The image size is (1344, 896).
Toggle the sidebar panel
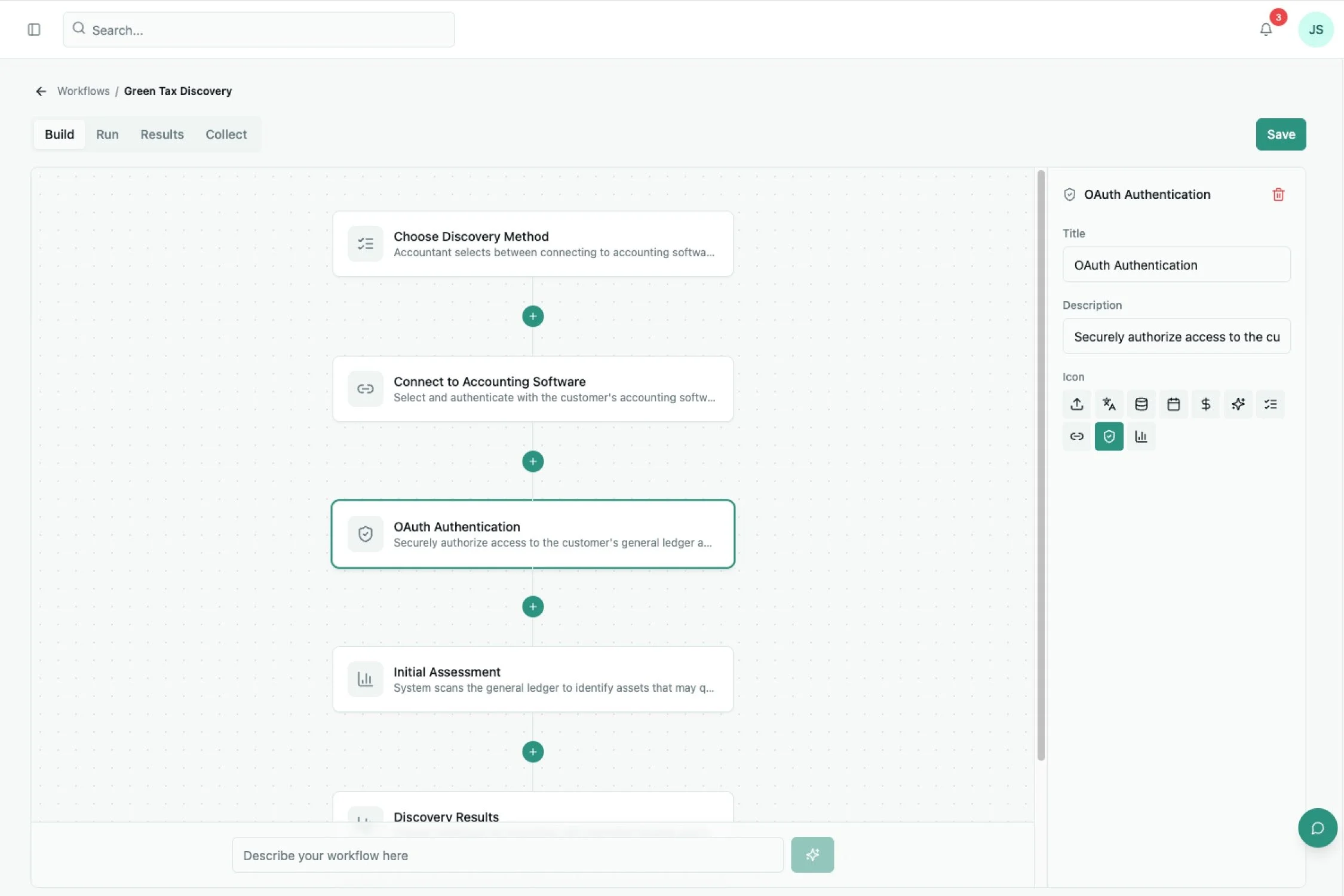[34, 29]
